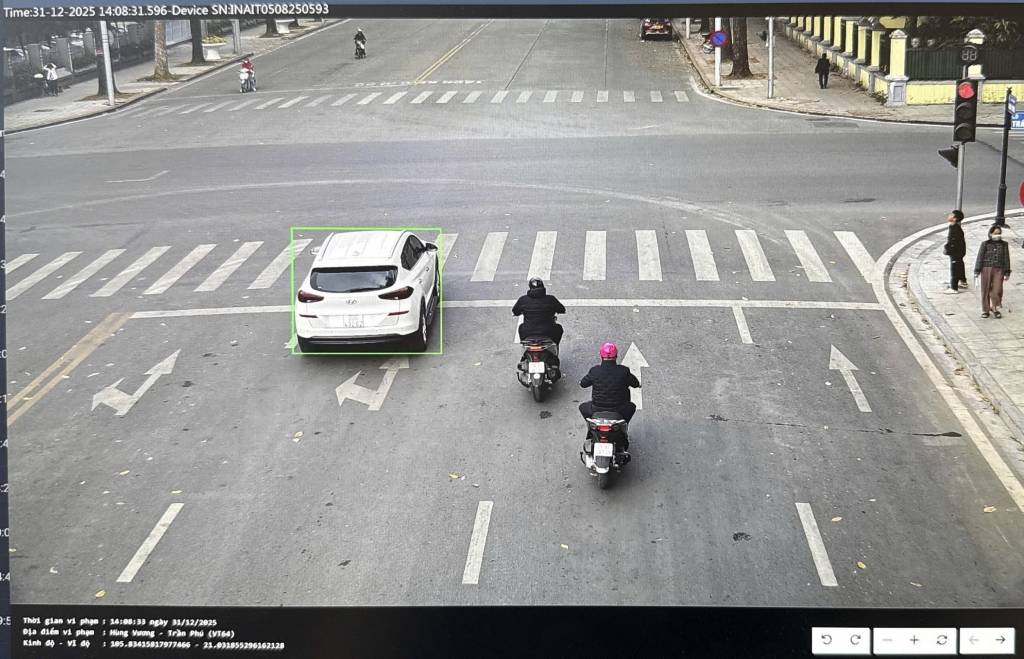This screenshot has height=659, width=1024.
Task: Click the white Hyundai SUV license plate
Action: (355, 324)
